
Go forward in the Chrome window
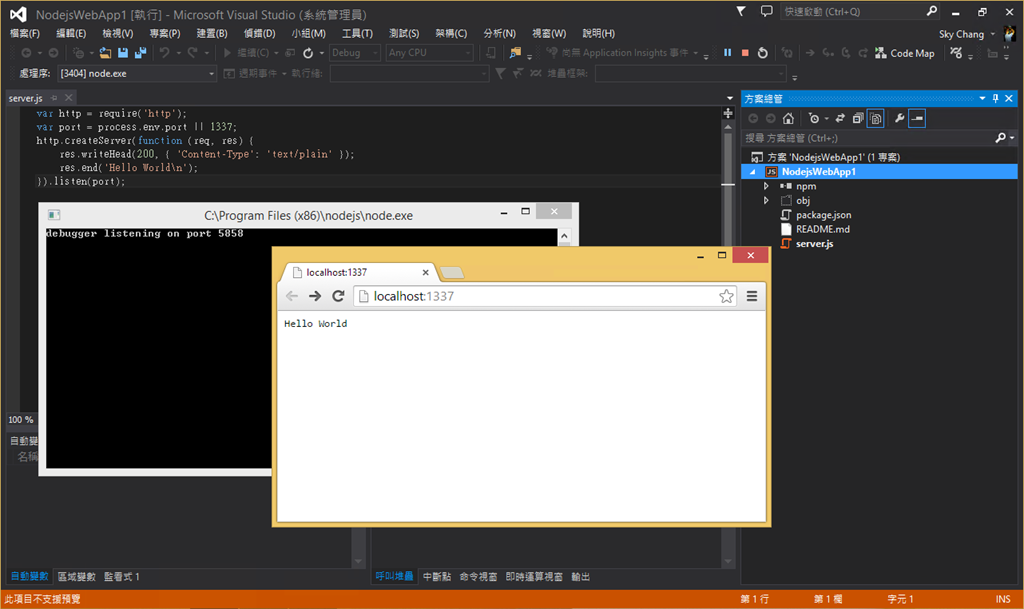click(x=315, y=296)
